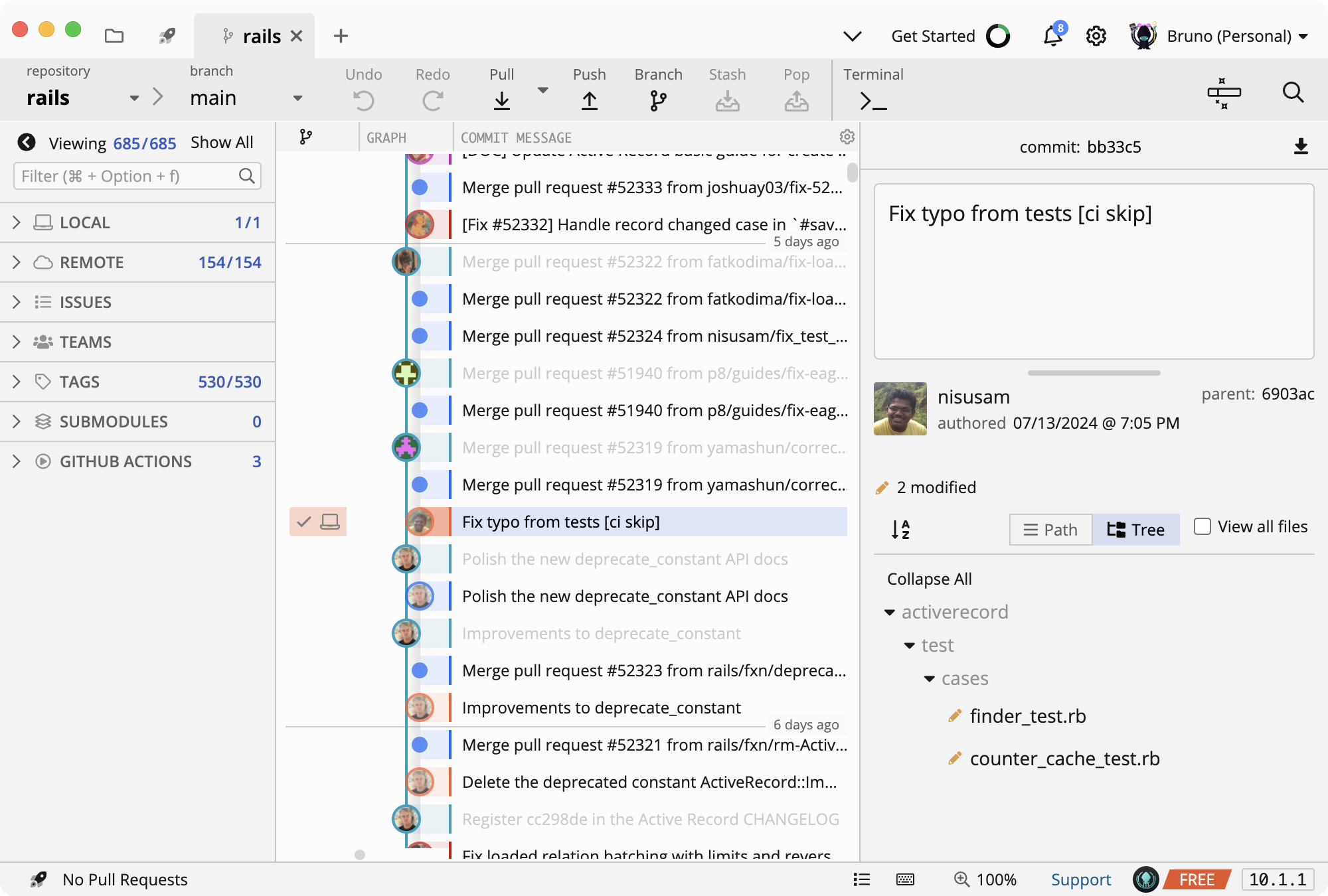Open the search magnifier in toolbar

[x=1292, y=92]
